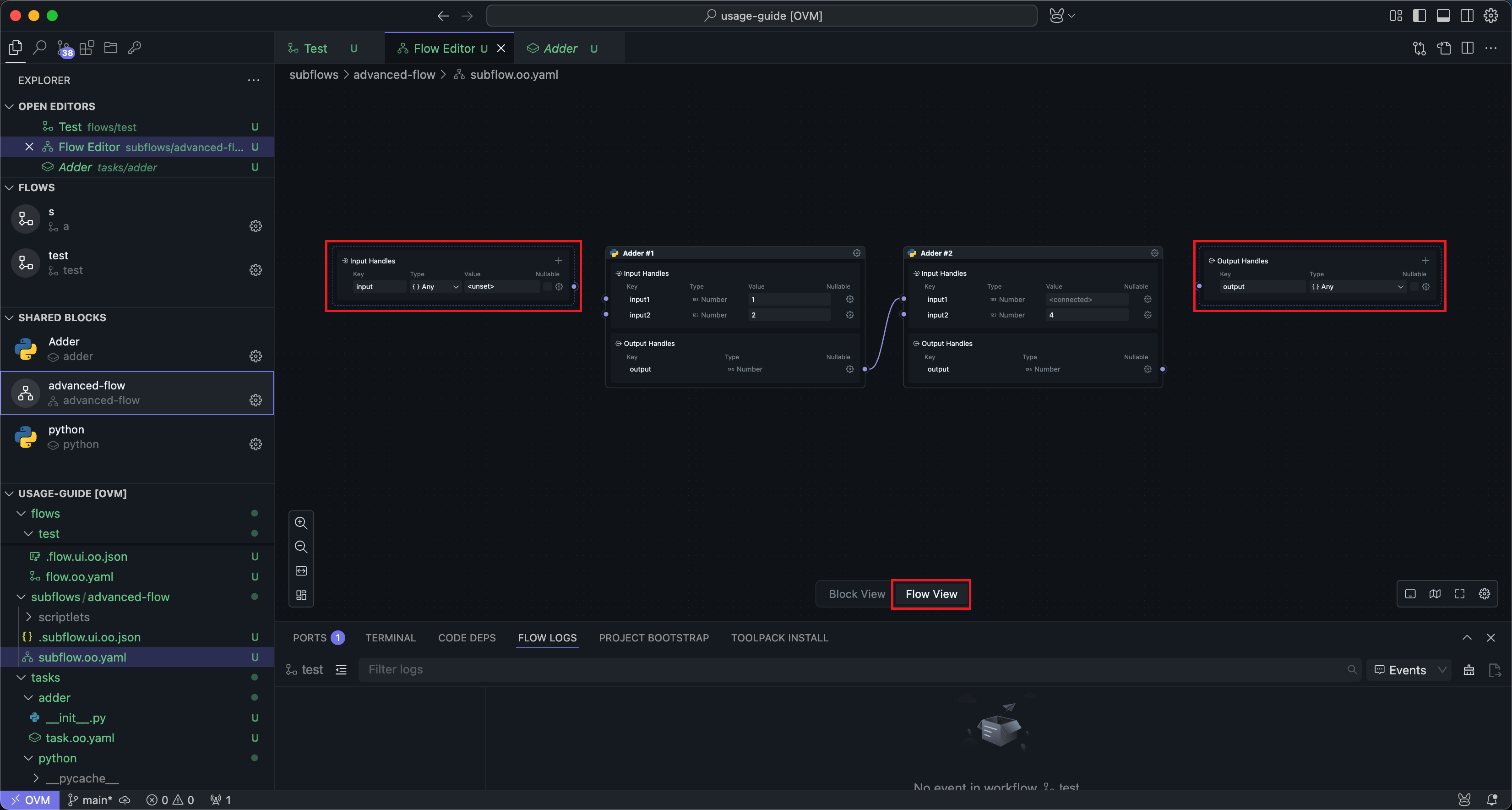
Task: Click the canvas zoom out icon
Action: (301, 547)
